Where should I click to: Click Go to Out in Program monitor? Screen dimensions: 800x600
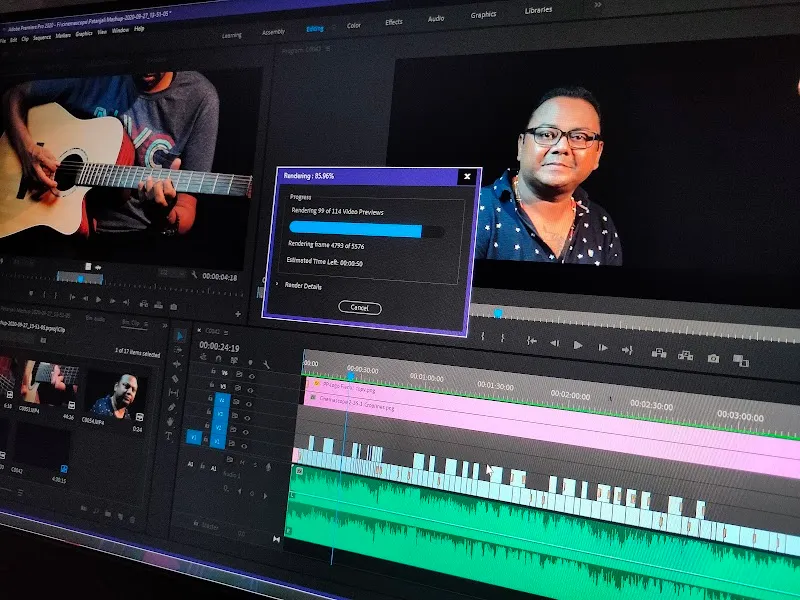[x=627, y=350]
